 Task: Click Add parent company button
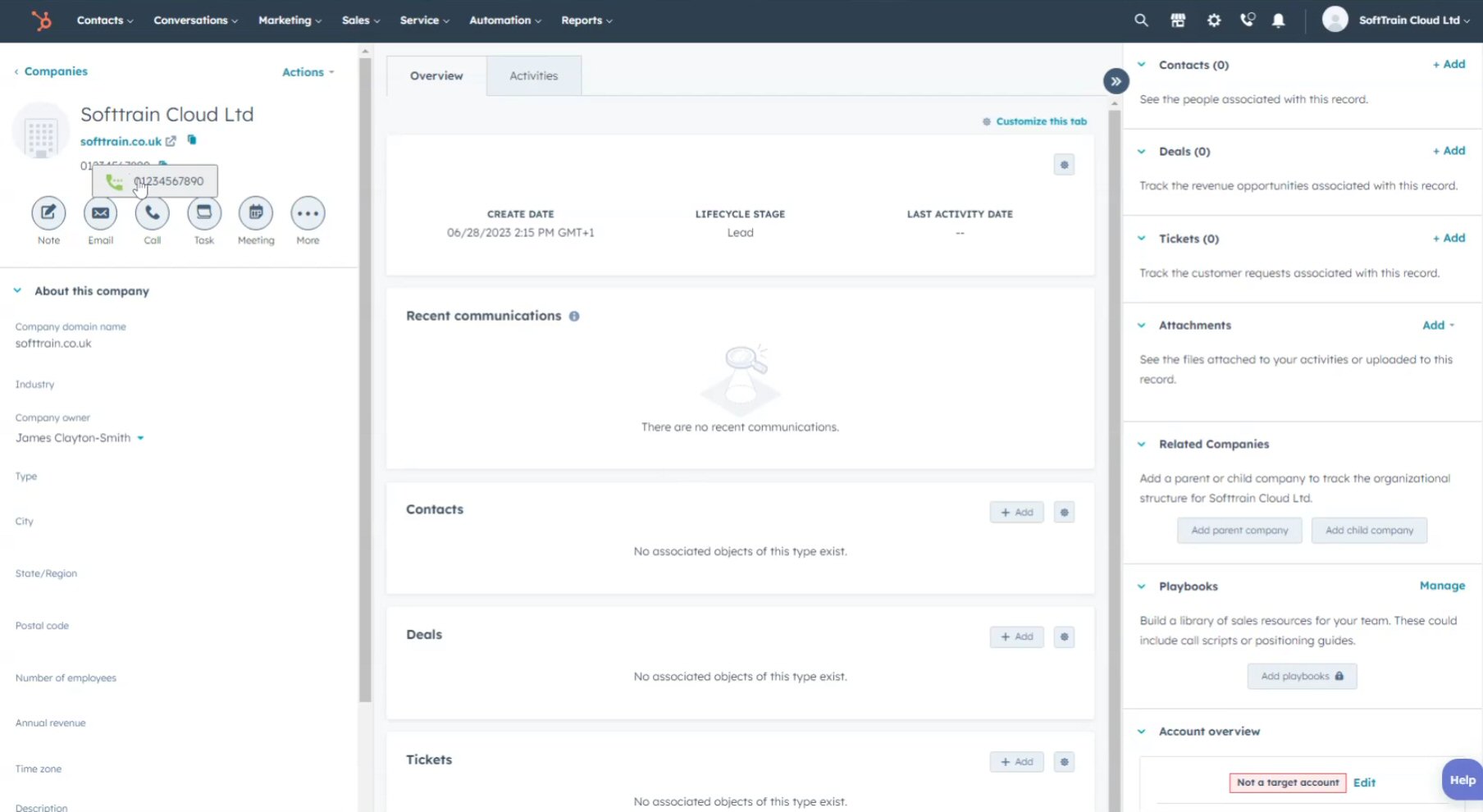1239,531
